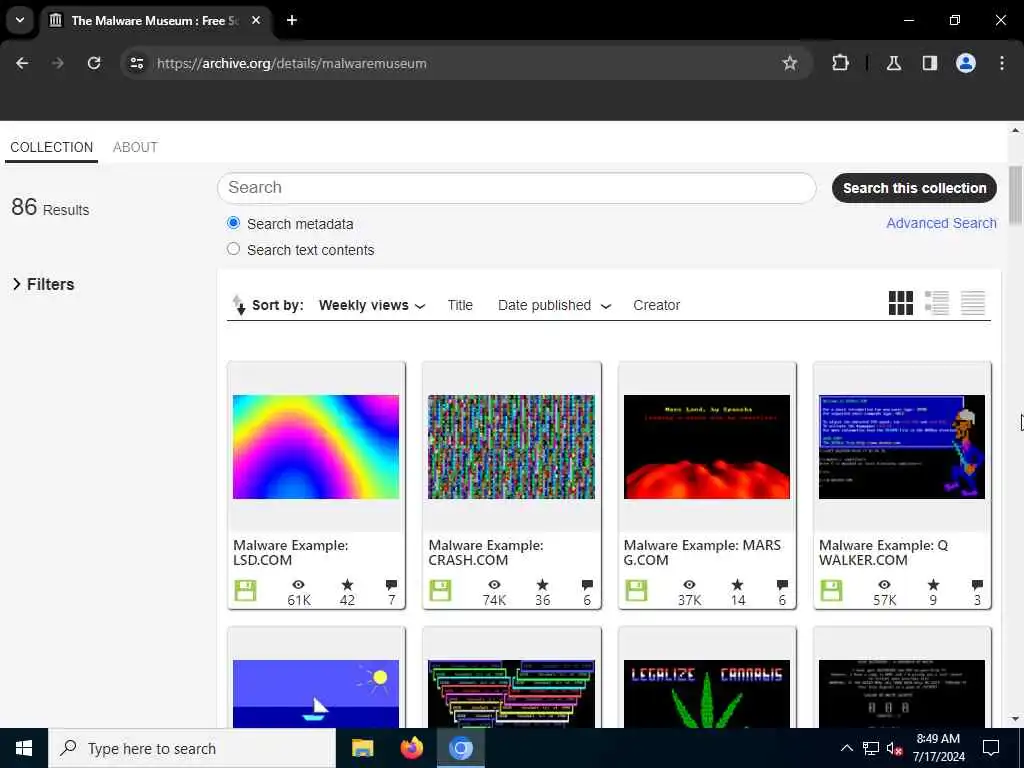The height and width of the screenshot is (768, 1024).
Task: Open the Weekly views sort dropdown
Action: 372,305
